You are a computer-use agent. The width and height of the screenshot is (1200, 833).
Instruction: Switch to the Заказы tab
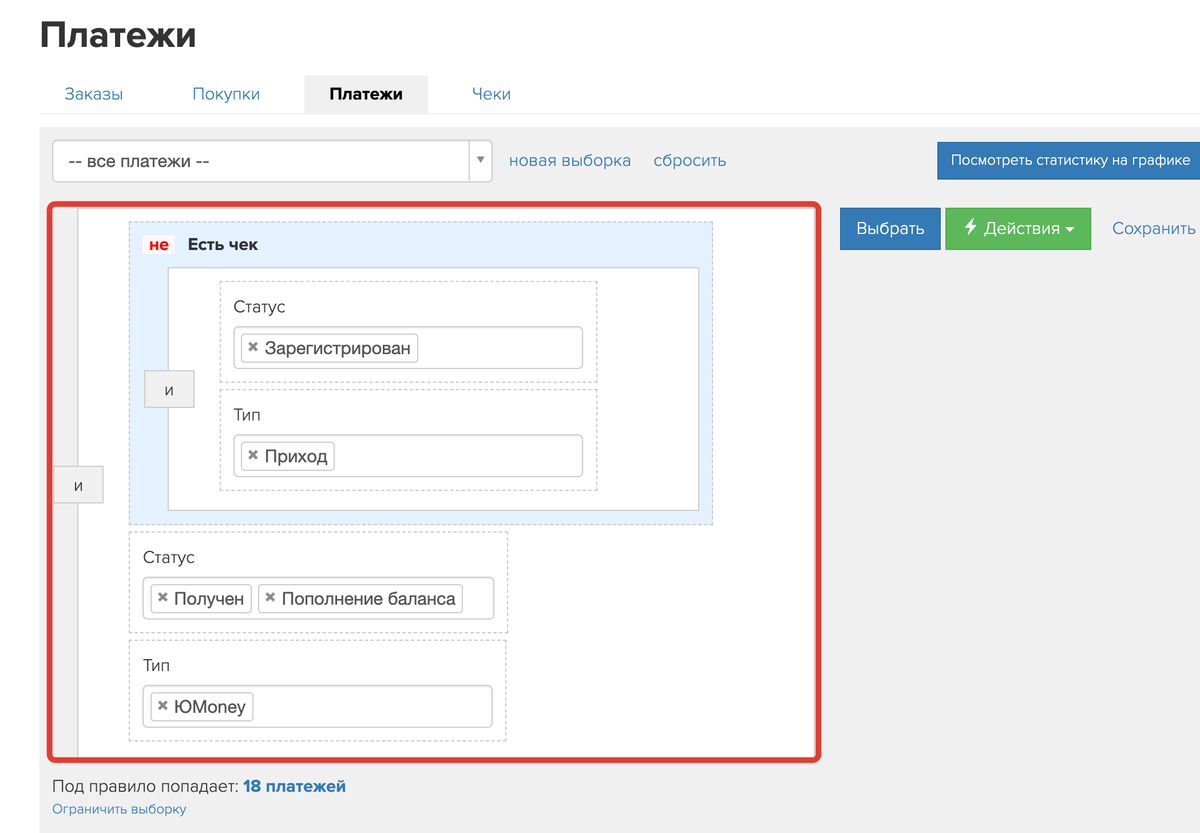point(94,94)
